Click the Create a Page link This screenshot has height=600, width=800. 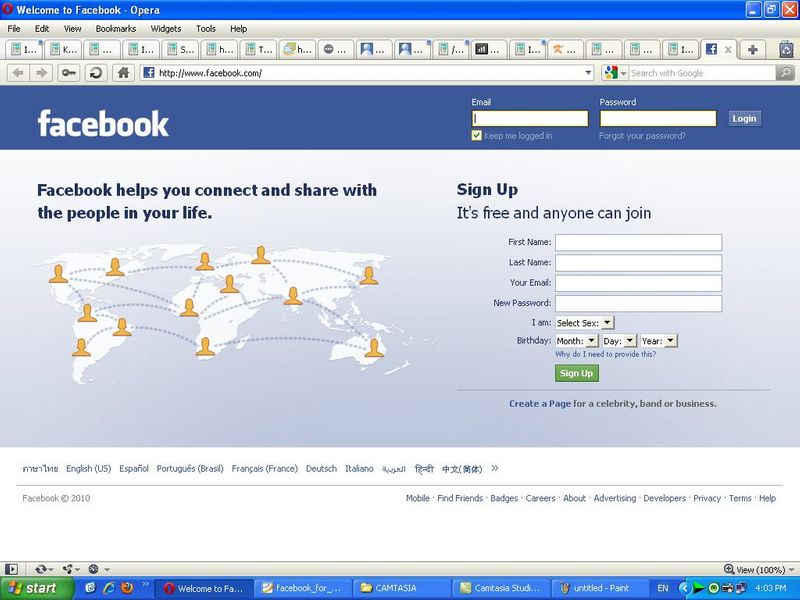[x=540, y=404]
